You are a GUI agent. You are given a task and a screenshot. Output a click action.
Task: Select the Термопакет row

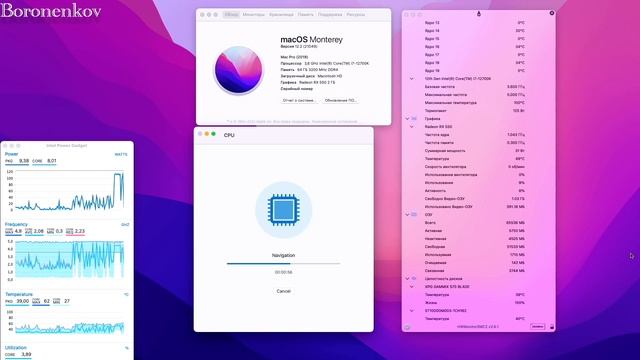[475, 111]
